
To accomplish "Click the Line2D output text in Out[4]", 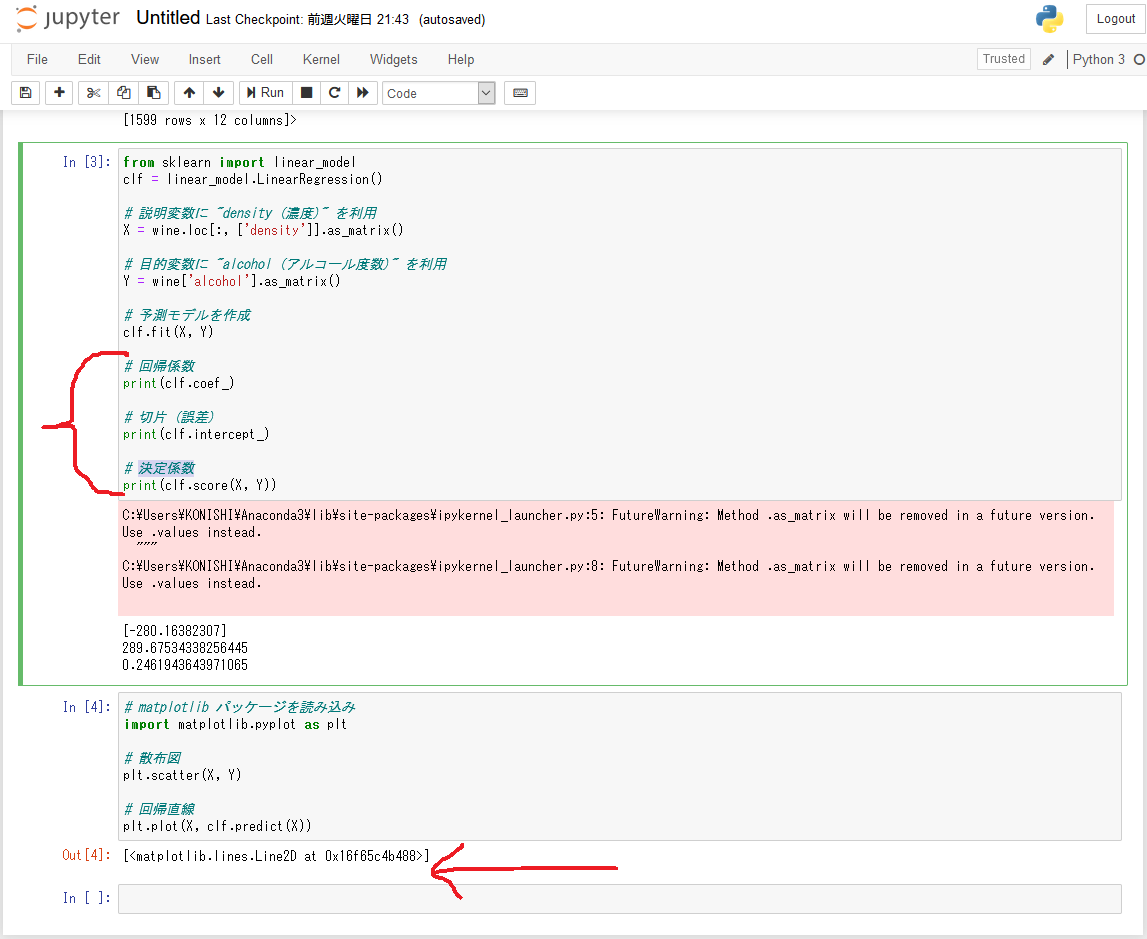I will (277, 856).
